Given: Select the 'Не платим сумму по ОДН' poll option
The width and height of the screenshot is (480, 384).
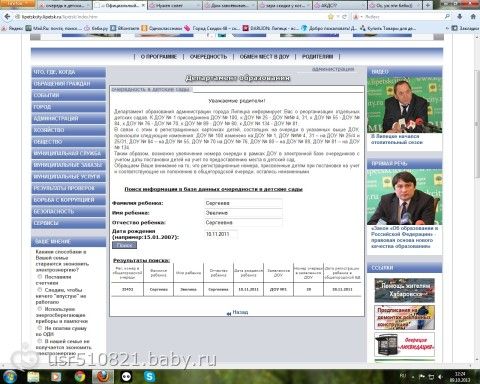Looking at the screenshot, I should coord(40,328).
